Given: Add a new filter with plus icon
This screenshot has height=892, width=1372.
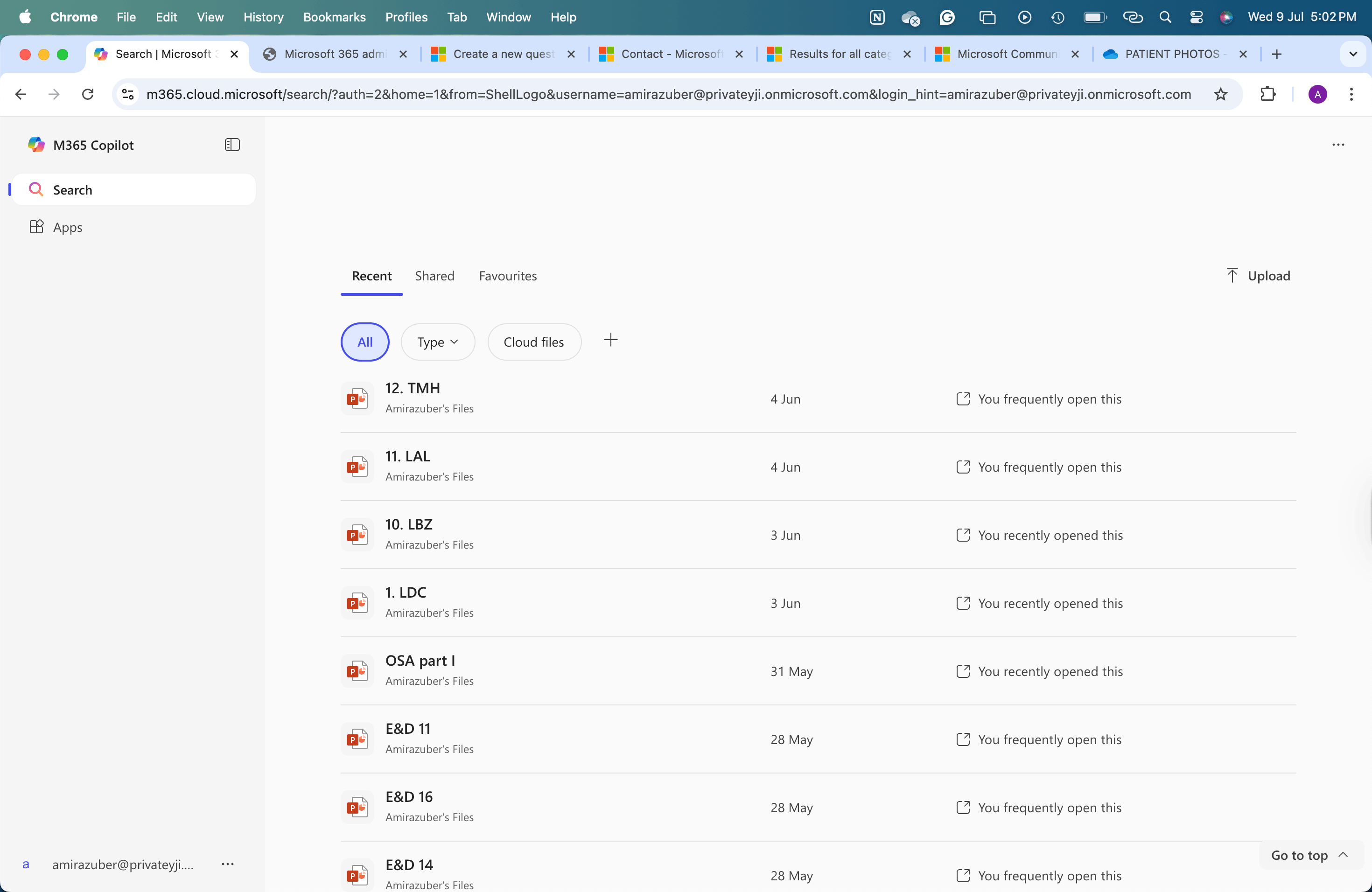Looking at the screenshot, I should [610, 341].
